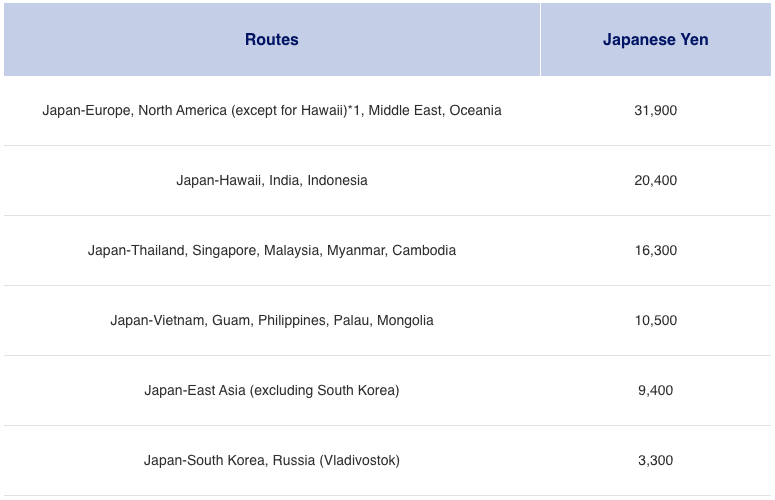Select the Japan-East Asia route cell

point(271,390)
